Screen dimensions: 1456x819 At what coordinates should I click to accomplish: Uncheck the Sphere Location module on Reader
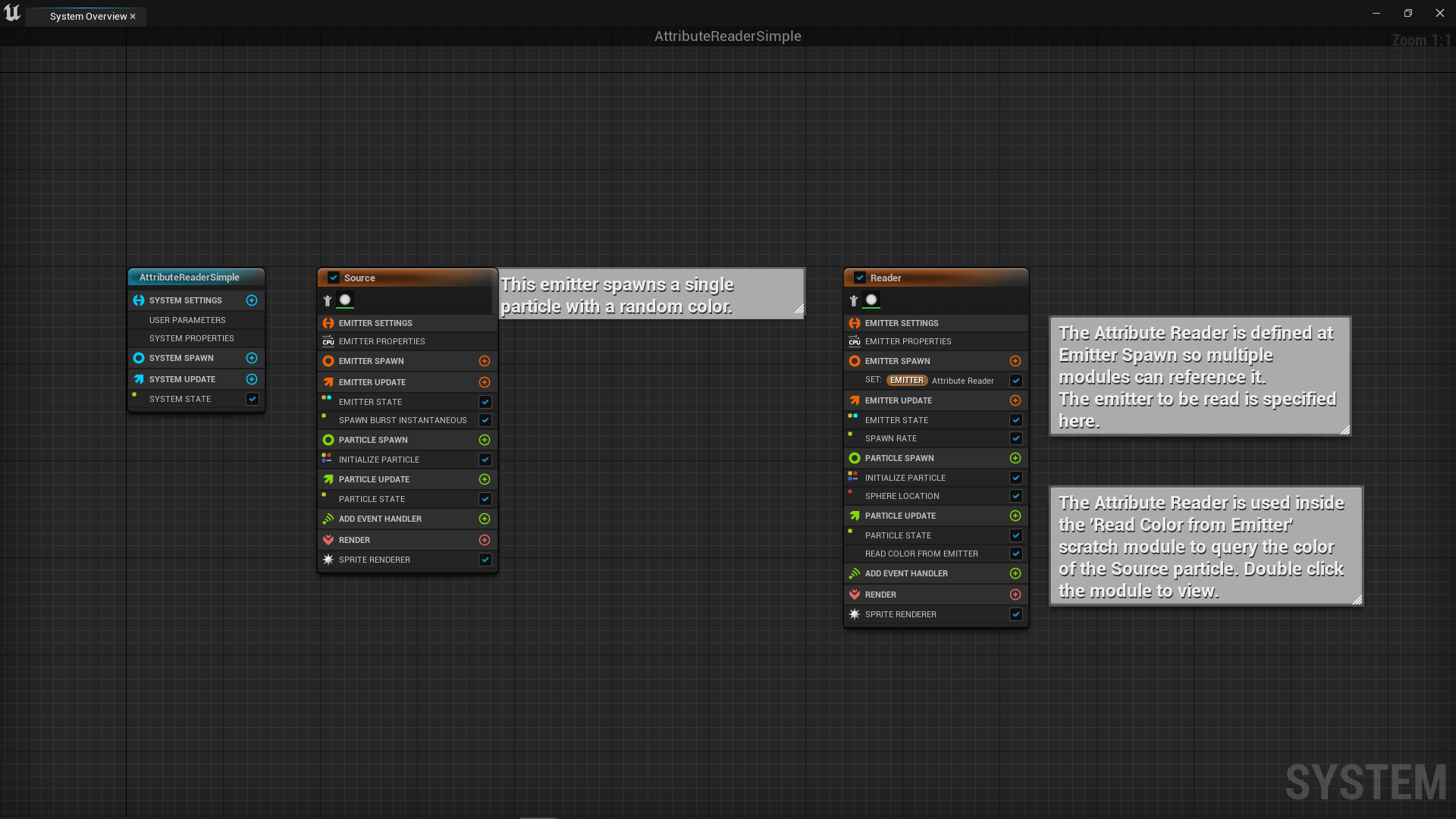[1015, 496]
